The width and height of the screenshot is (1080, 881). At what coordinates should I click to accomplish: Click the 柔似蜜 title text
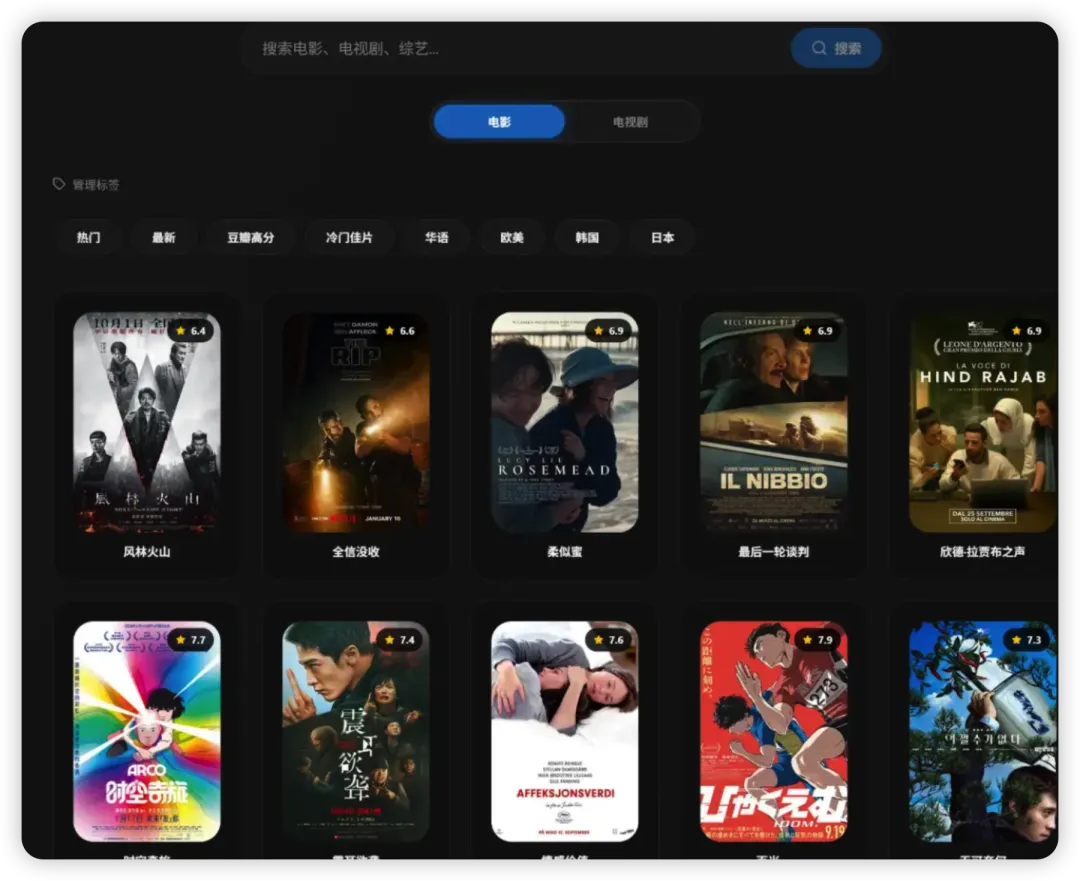coord(565,552)
